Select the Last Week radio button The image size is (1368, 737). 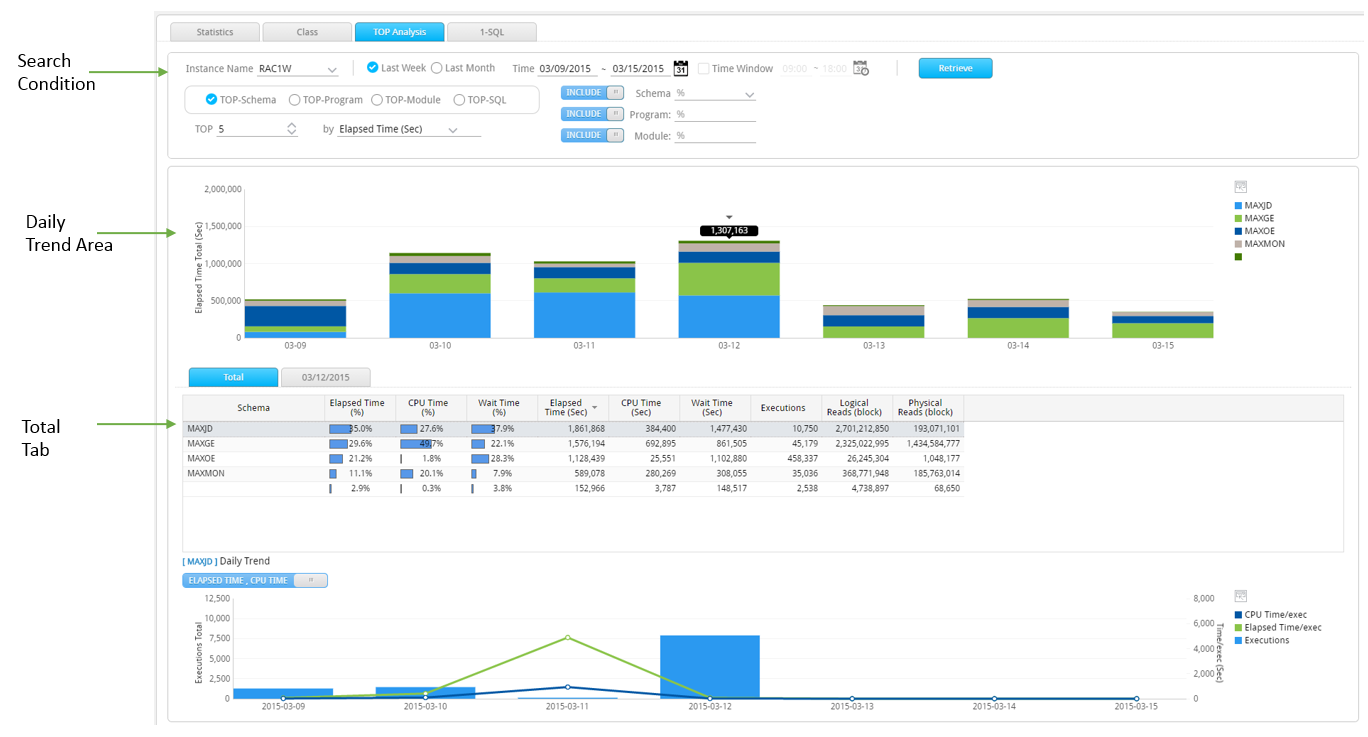tap(373, 68)
